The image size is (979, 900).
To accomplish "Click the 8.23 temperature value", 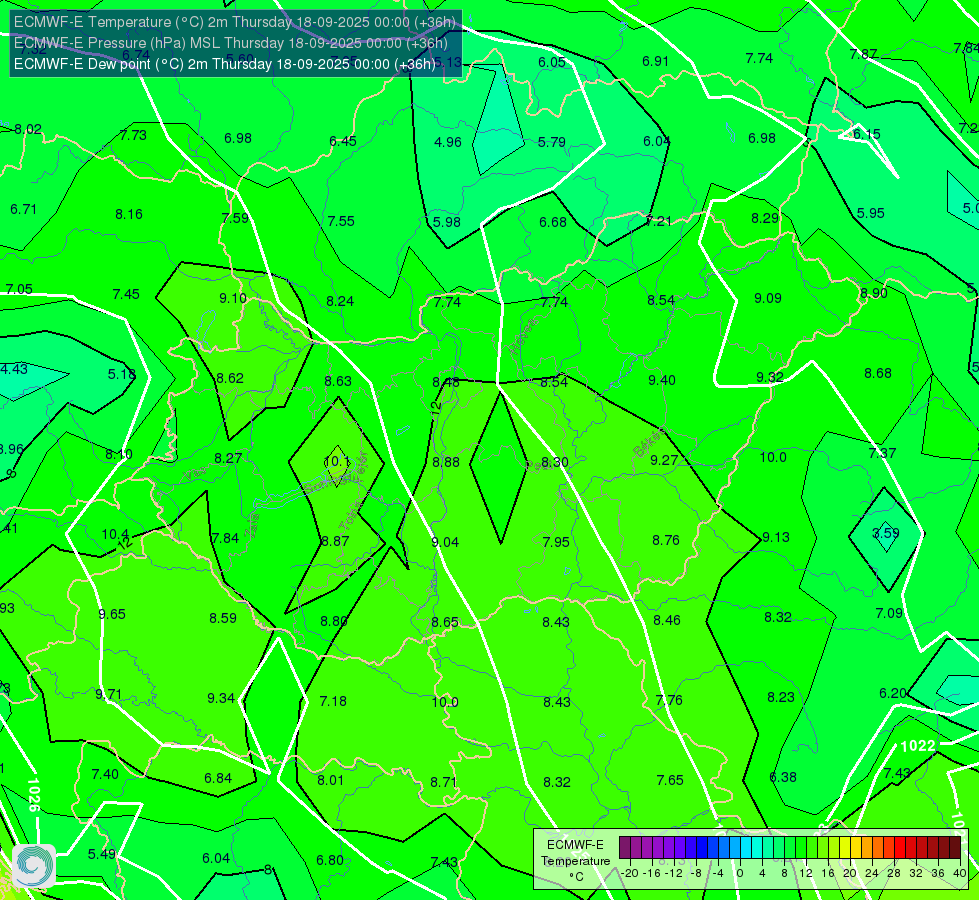I will coord(780,698).
